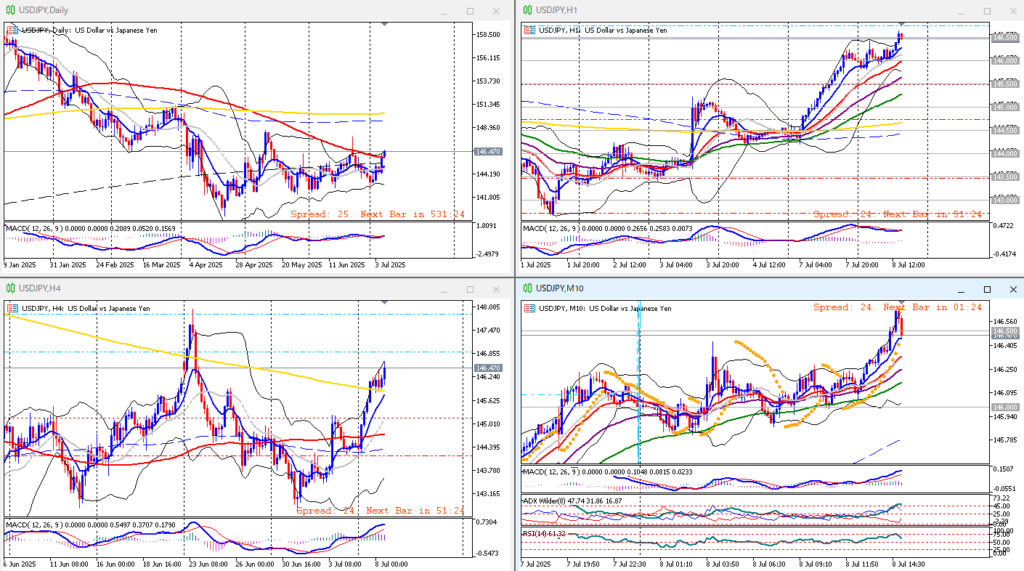Activate the USDJPY,H1 window title text
This screenshot has height=571, width=1024.
(x=556, y=10)
